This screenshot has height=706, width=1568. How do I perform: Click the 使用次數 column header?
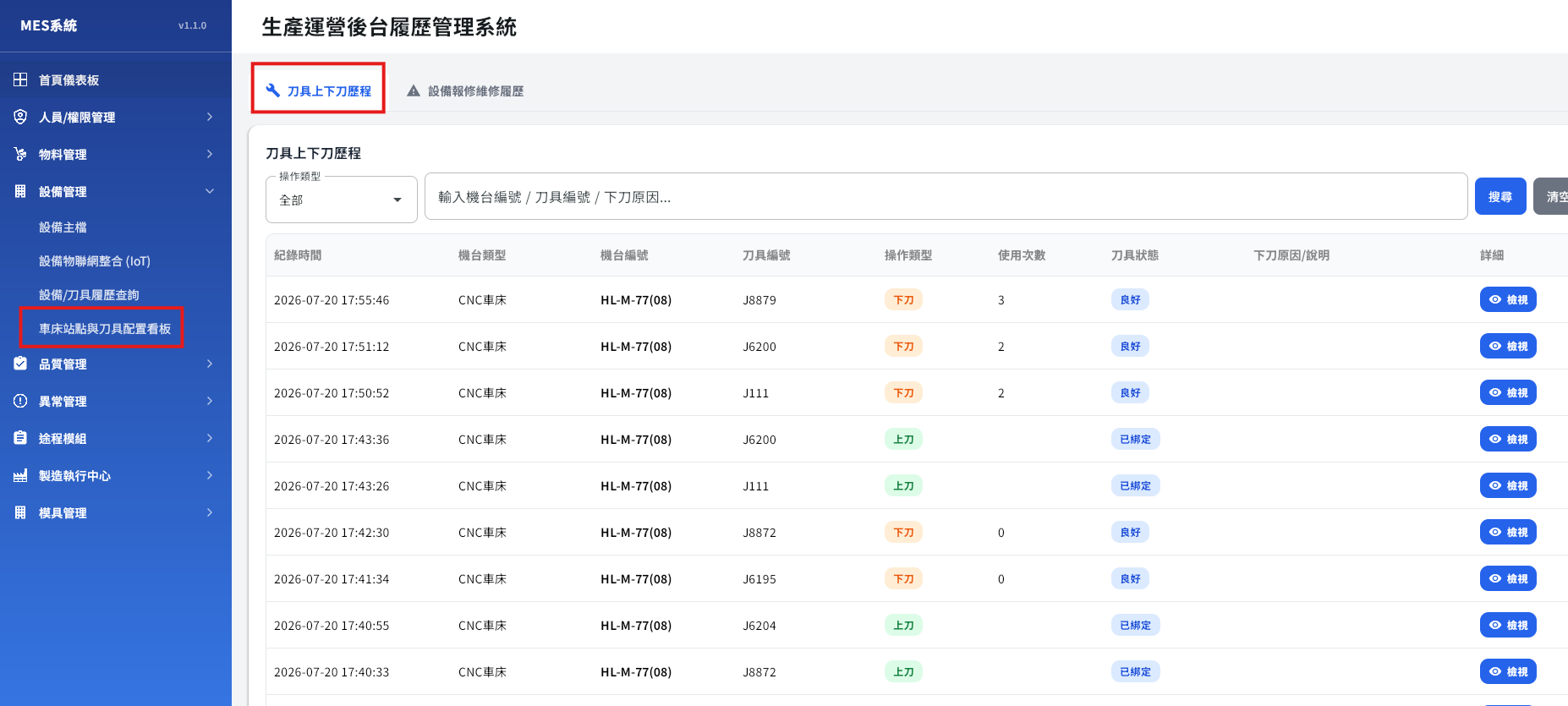[1022, 255]
